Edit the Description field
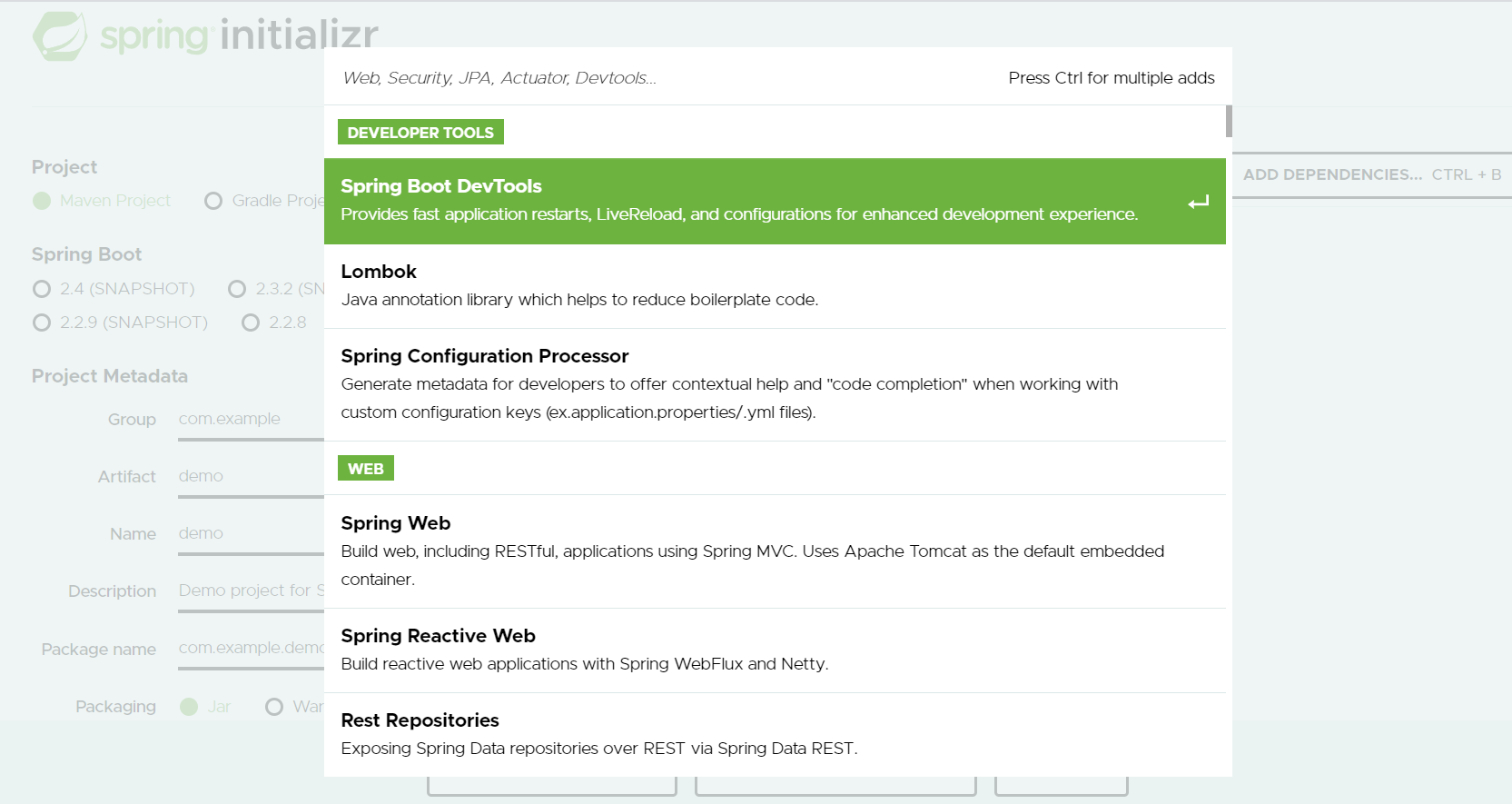The width and height of the screenshot is (1512, 804). 251,591
